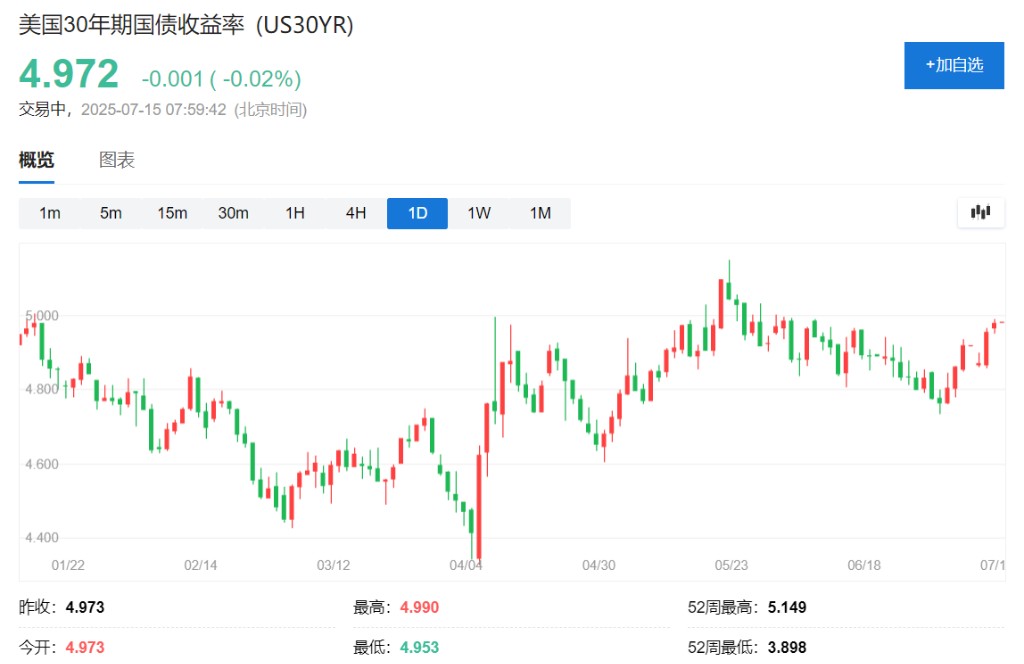Click the 最高 value 4.990
This screenshot has height=664, width=1024.
[x=419, y=607]
